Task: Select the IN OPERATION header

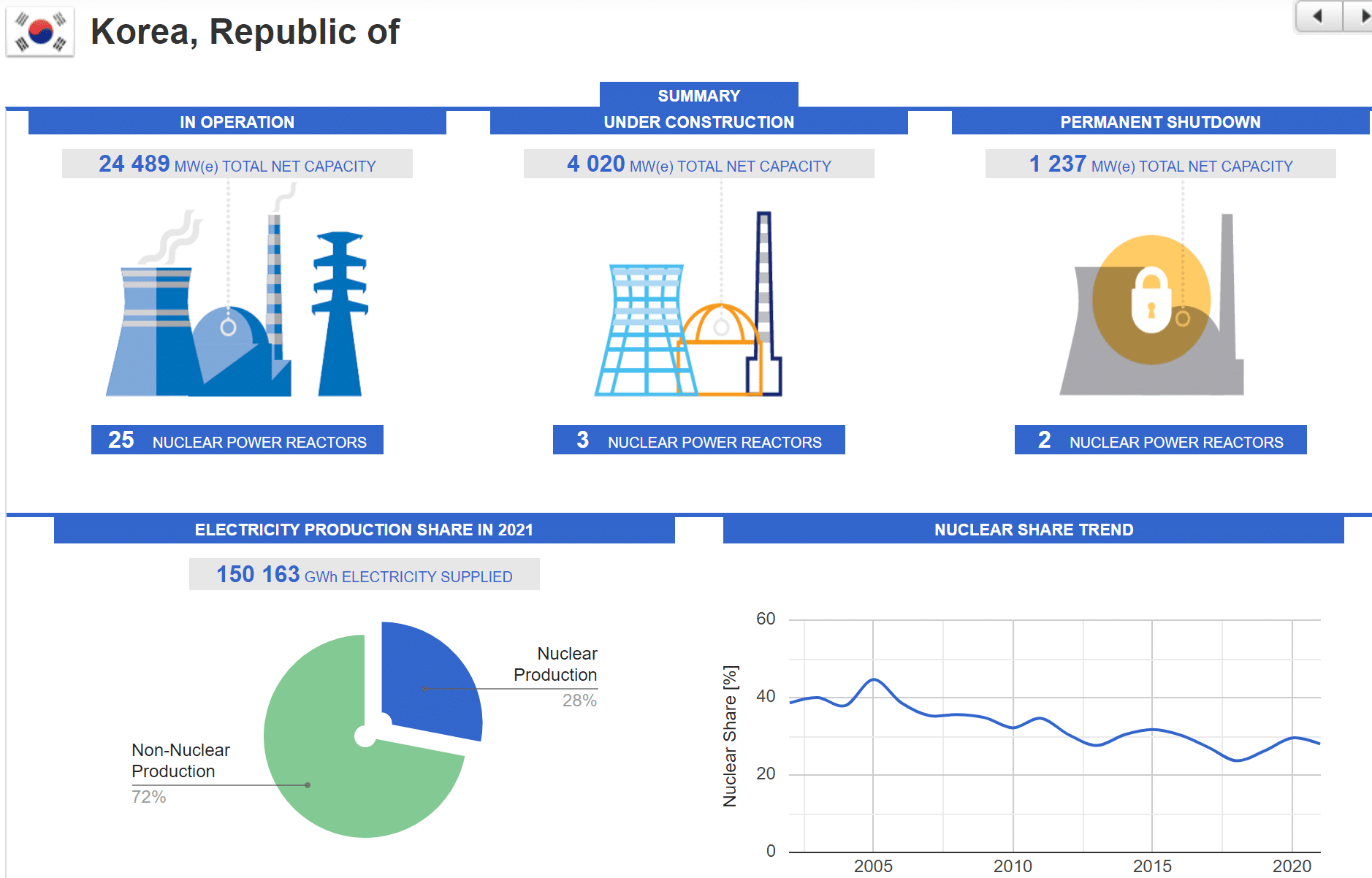Action: 237,122
